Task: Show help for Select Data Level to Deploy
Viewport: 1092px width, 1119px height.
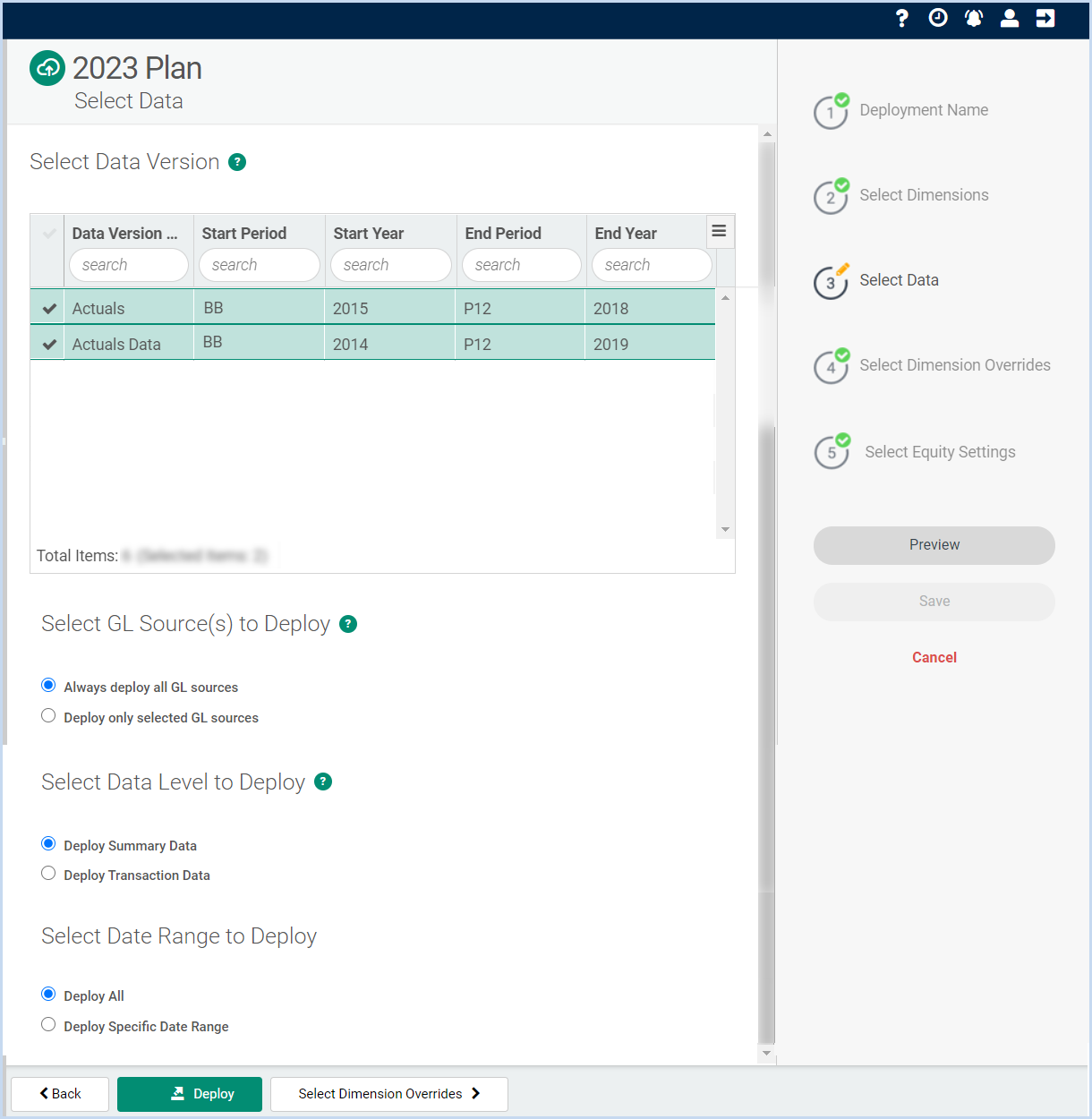Action: [323, 782]
